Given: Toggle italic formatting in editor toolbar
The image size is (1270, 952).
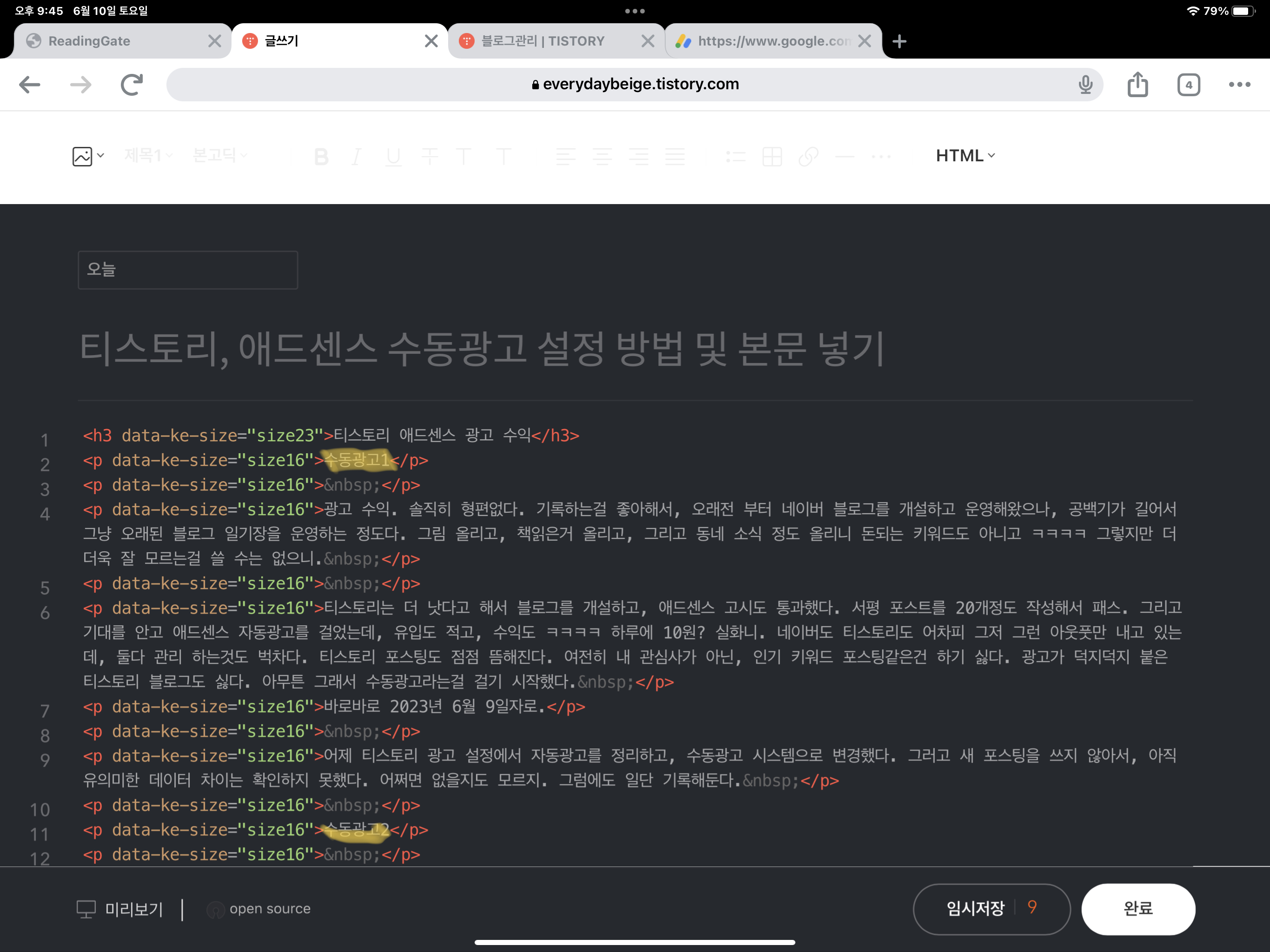Looking at the screenshot, I should 357,156.
